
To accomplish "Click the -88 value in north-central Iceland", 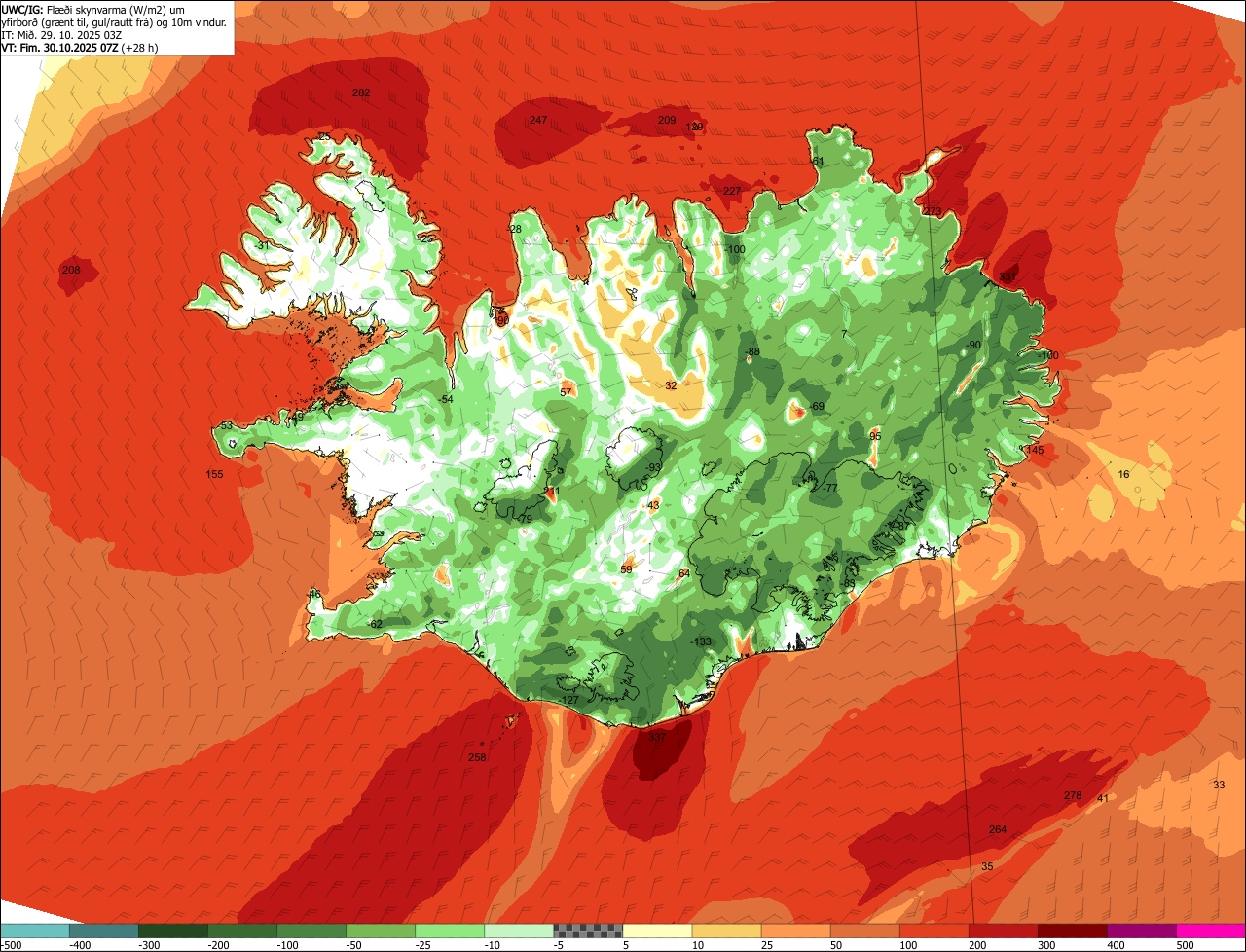I will coord(751,351).
